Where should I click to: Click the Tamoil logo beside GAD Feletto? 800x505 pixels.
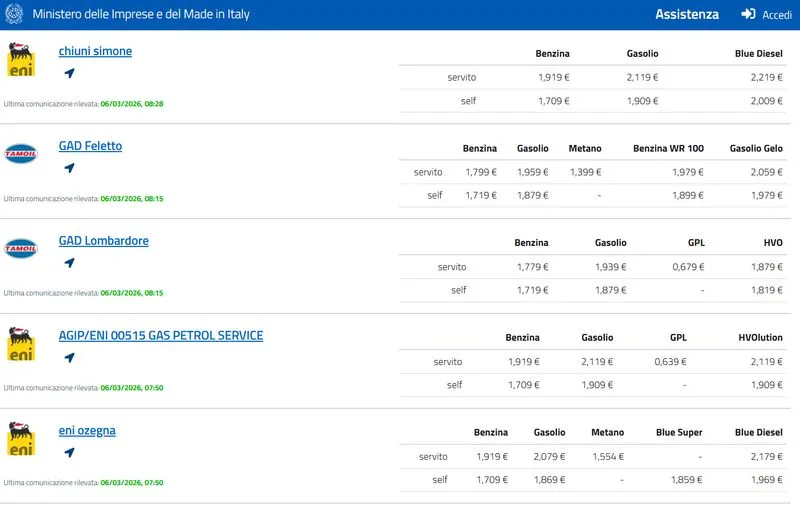(x=21, y=153)
